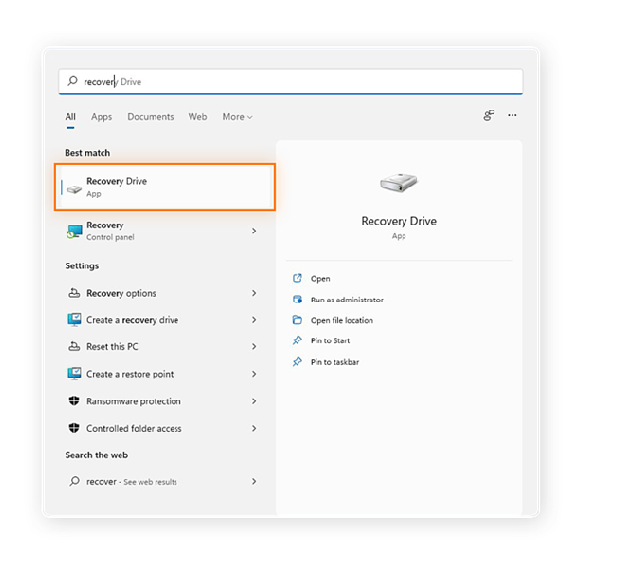The image size is (628, 567).
Task: Expand Reset this PC chevron
Action: [254, 346]
